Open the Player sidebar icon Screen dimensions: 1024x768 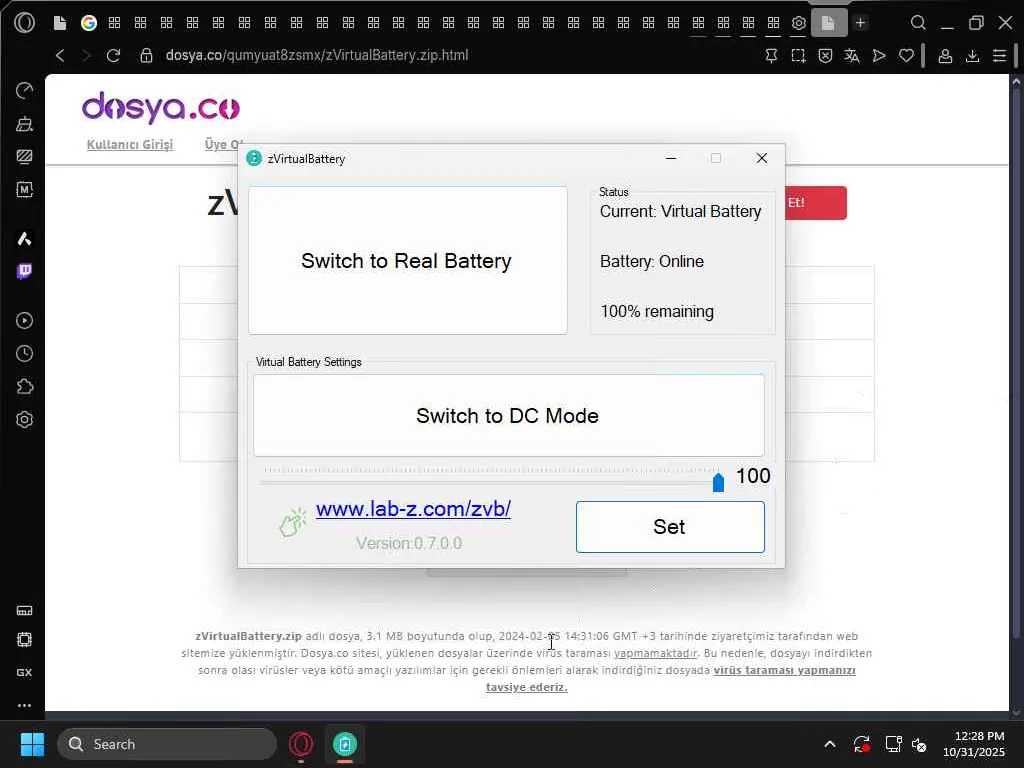pyautogui.click(x=24, y=321)
